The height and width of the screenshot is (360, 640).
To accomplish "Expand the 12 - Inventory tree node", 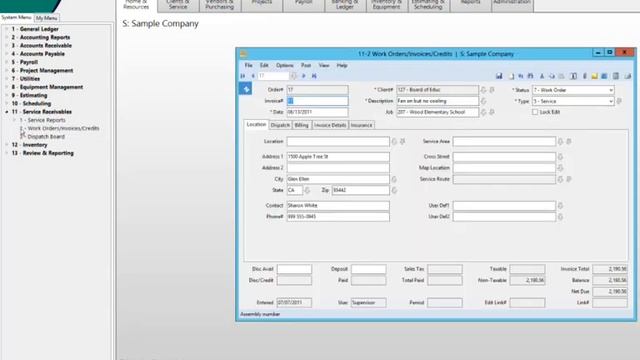I will click(7, 145).
